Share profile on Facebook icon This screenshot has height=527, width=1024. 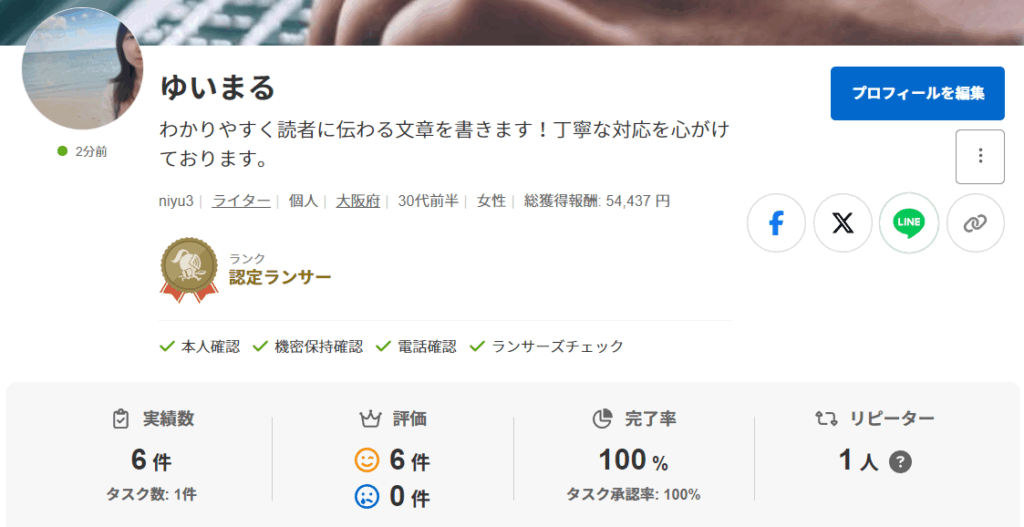776,223
